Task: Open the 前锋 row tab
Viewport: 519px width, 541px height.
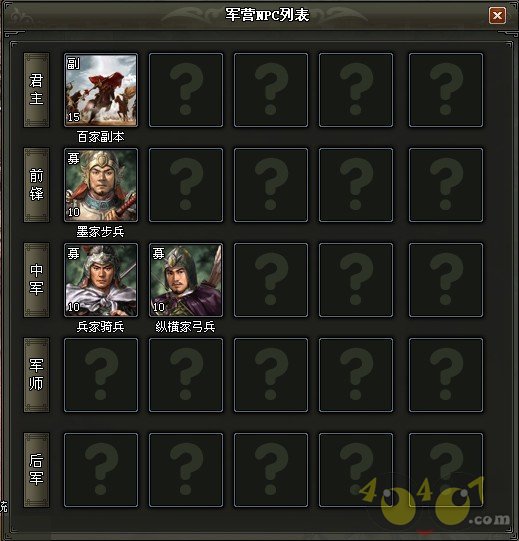Action: pos(36,185)
